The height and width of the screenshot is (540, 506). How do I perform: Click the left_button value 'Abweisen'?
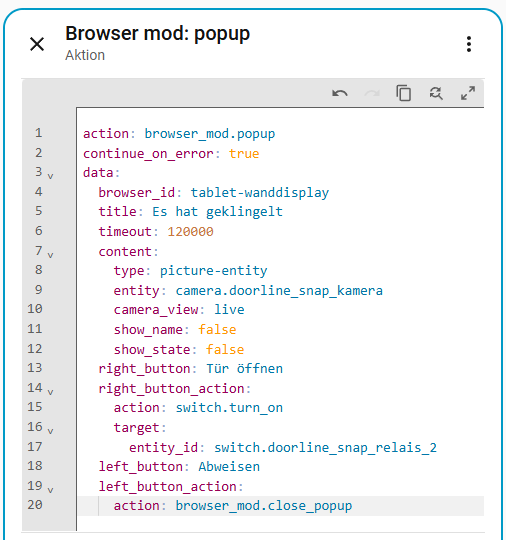229,467
